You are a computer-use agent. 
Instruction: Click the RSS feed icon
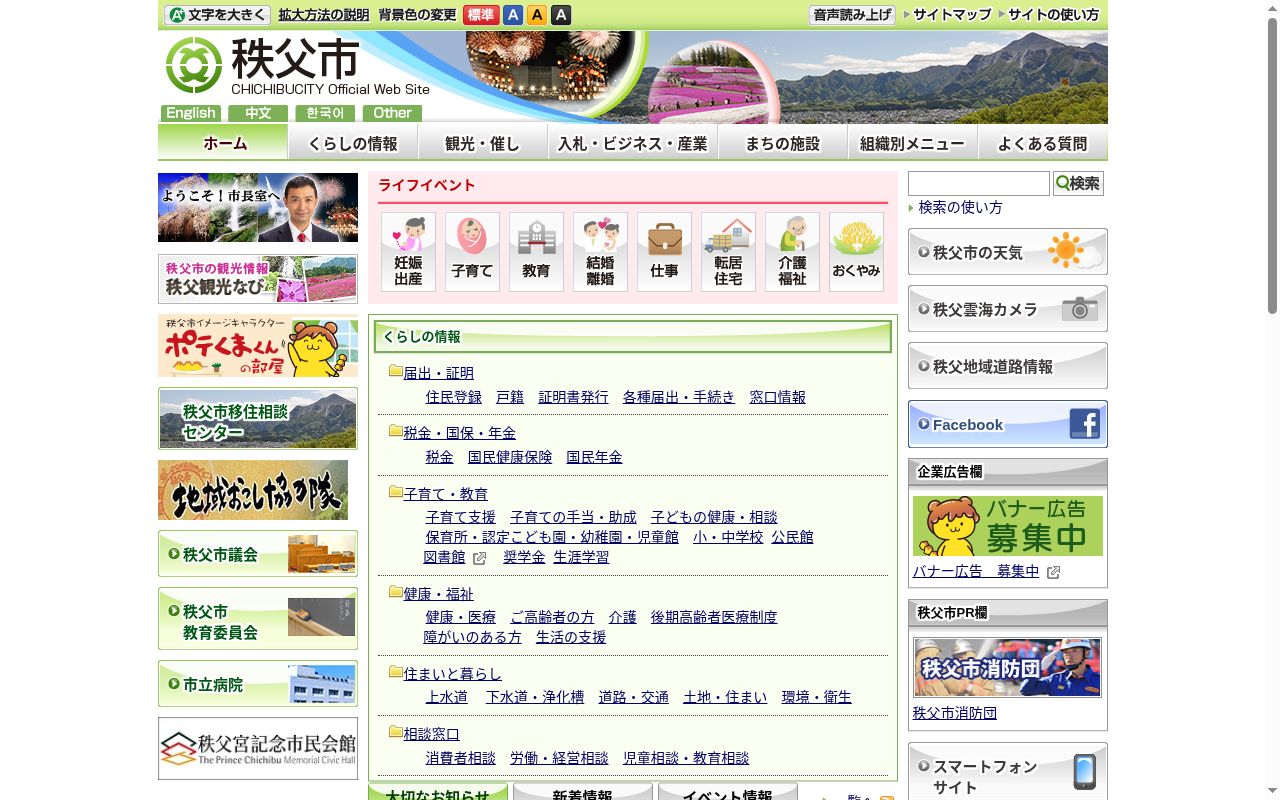pos(886,799)
